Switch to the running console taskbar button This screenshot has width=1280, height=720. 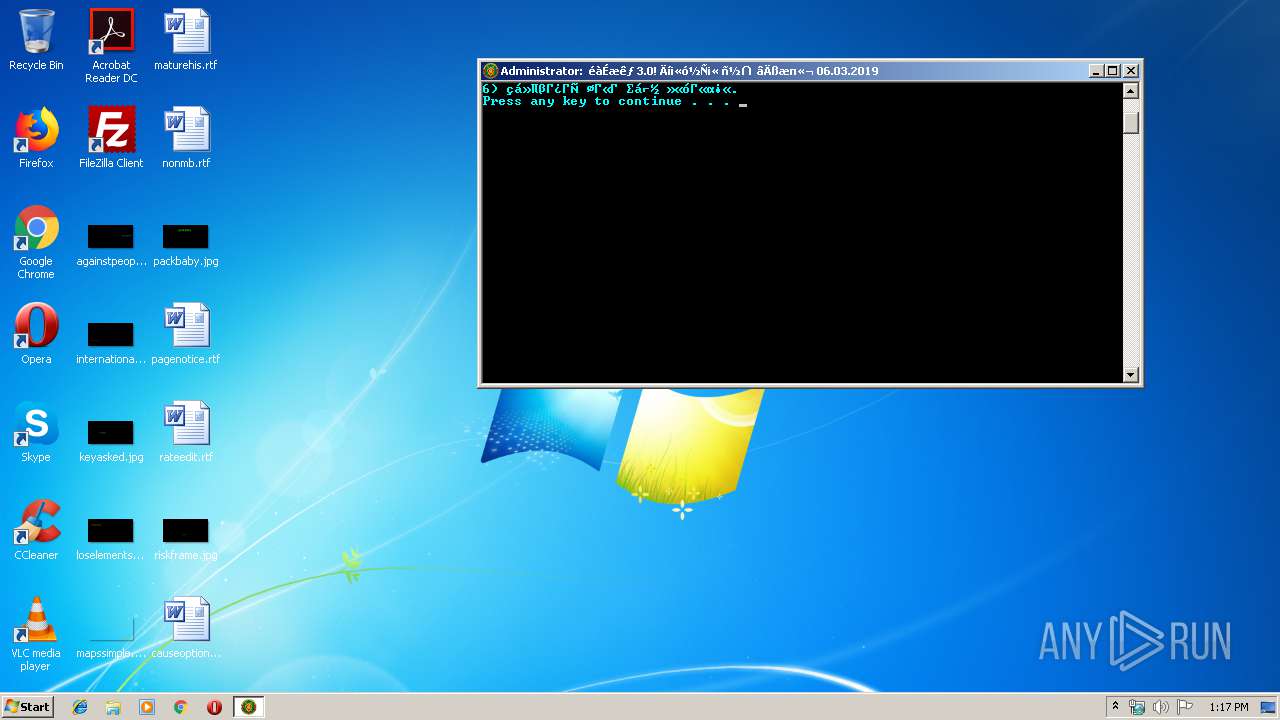pos(249,707)
